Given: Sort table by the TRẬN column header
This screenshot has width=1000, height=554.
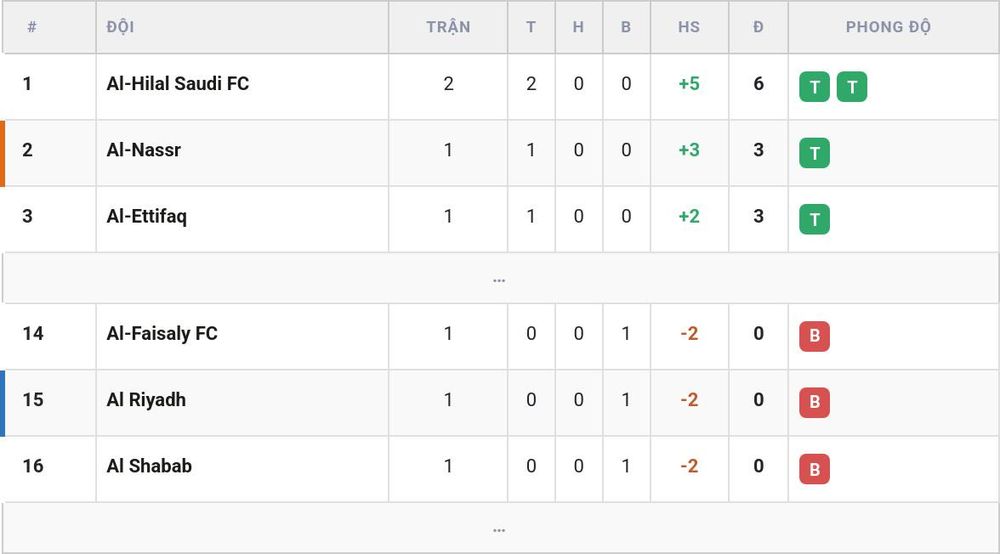Looking at the screenshot, I should click(448, 27).
